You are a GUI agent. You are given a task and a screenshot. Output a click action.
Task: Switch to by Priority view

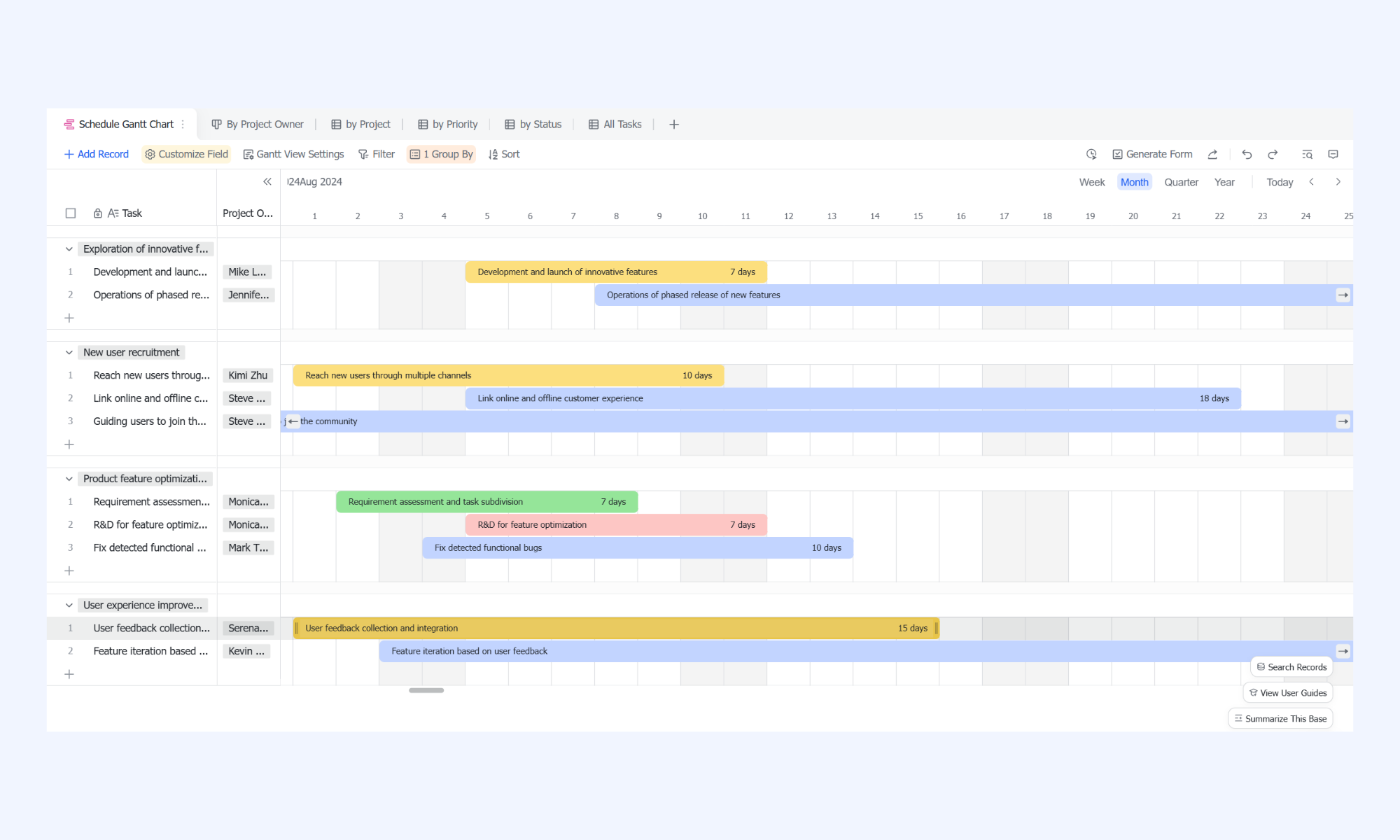tap(448, 124)
